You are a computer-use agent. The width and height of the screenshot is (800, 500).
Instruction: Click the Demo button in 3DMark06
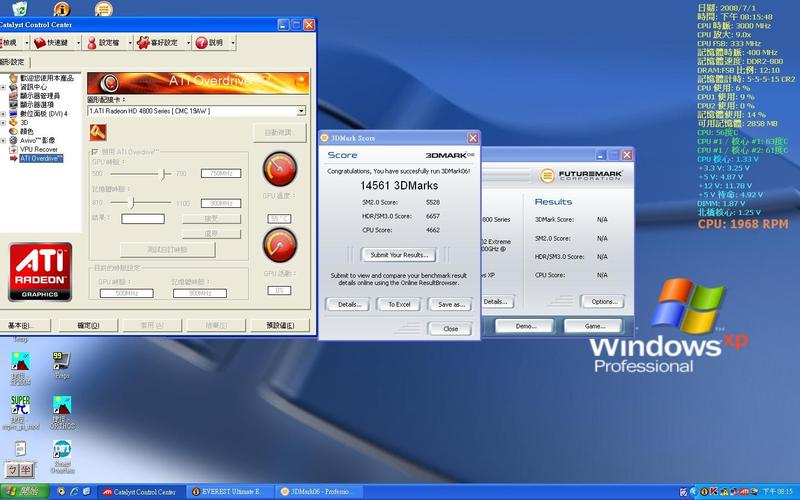tap(525, 326)
